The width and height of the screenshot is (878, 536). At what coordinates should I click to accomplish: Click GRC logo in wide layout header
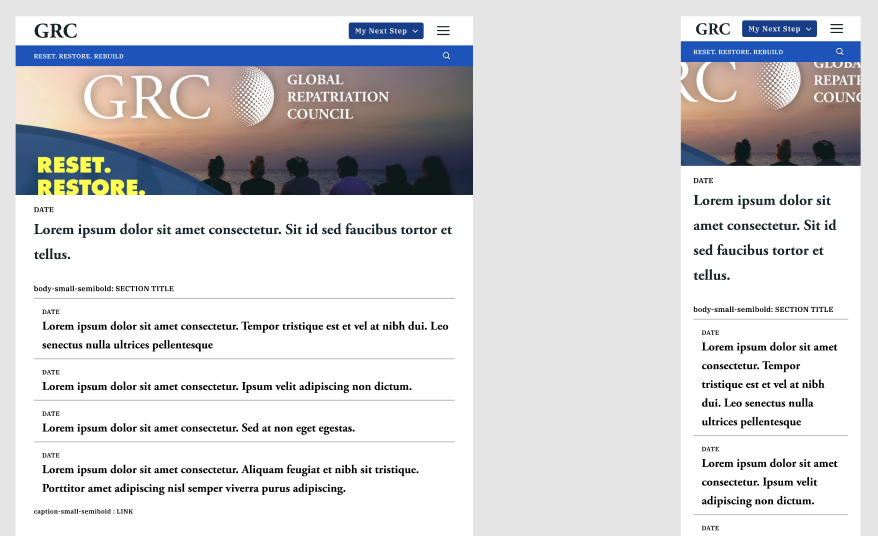coord(55,31)
